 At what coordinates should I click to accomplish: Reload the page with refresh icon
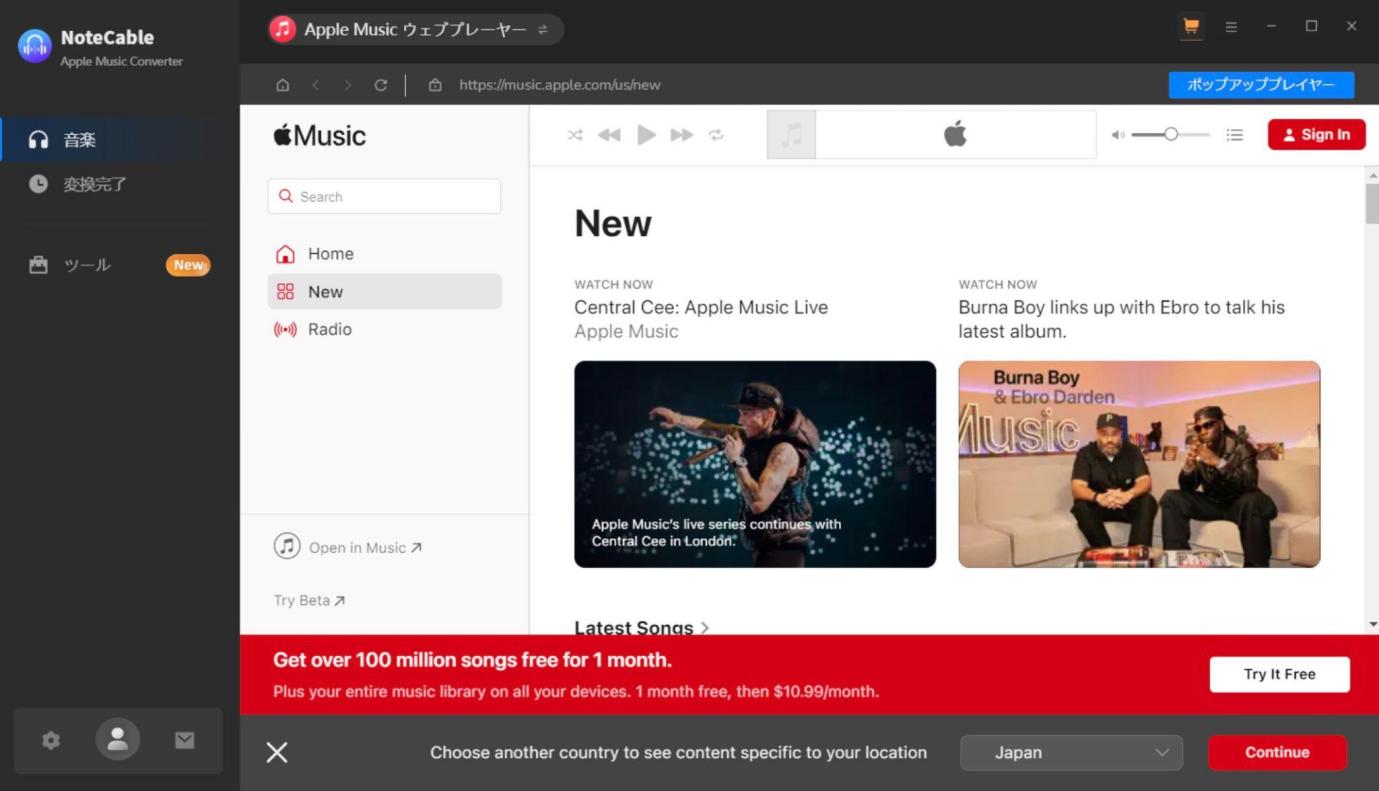pyautogui.click(x=380, y=85)
